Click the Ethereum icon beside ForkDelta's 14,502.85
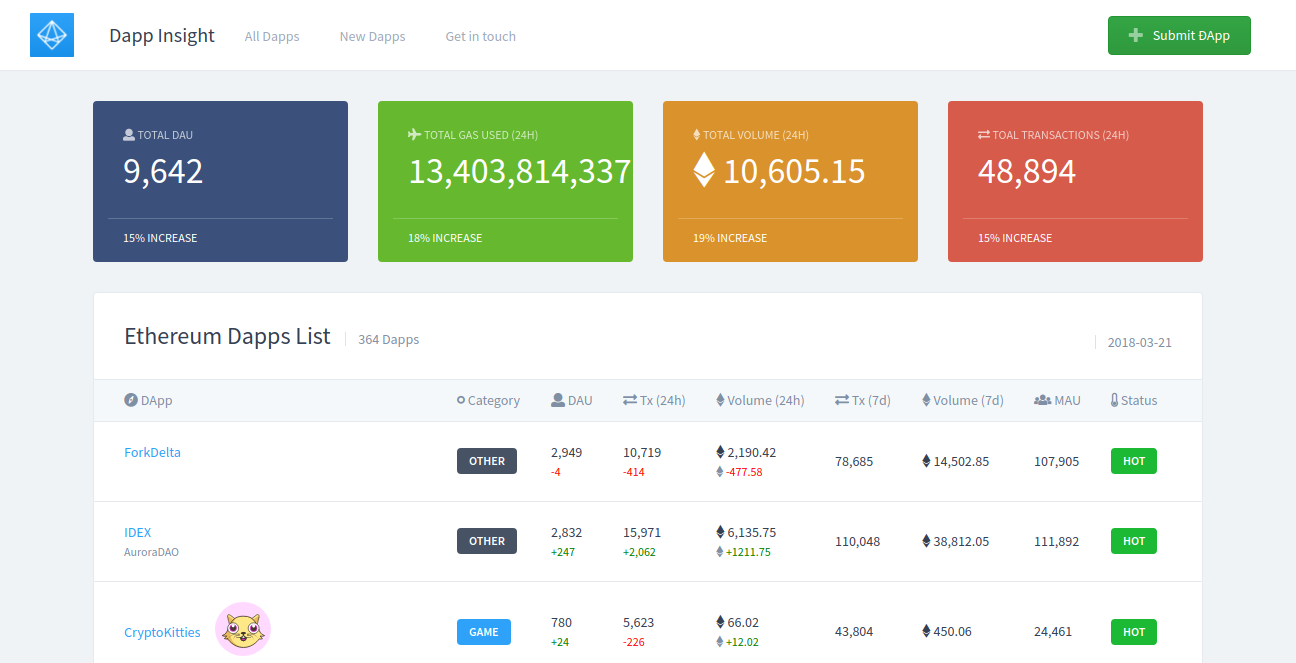The image size is (1296, 663). coord(926,461)
